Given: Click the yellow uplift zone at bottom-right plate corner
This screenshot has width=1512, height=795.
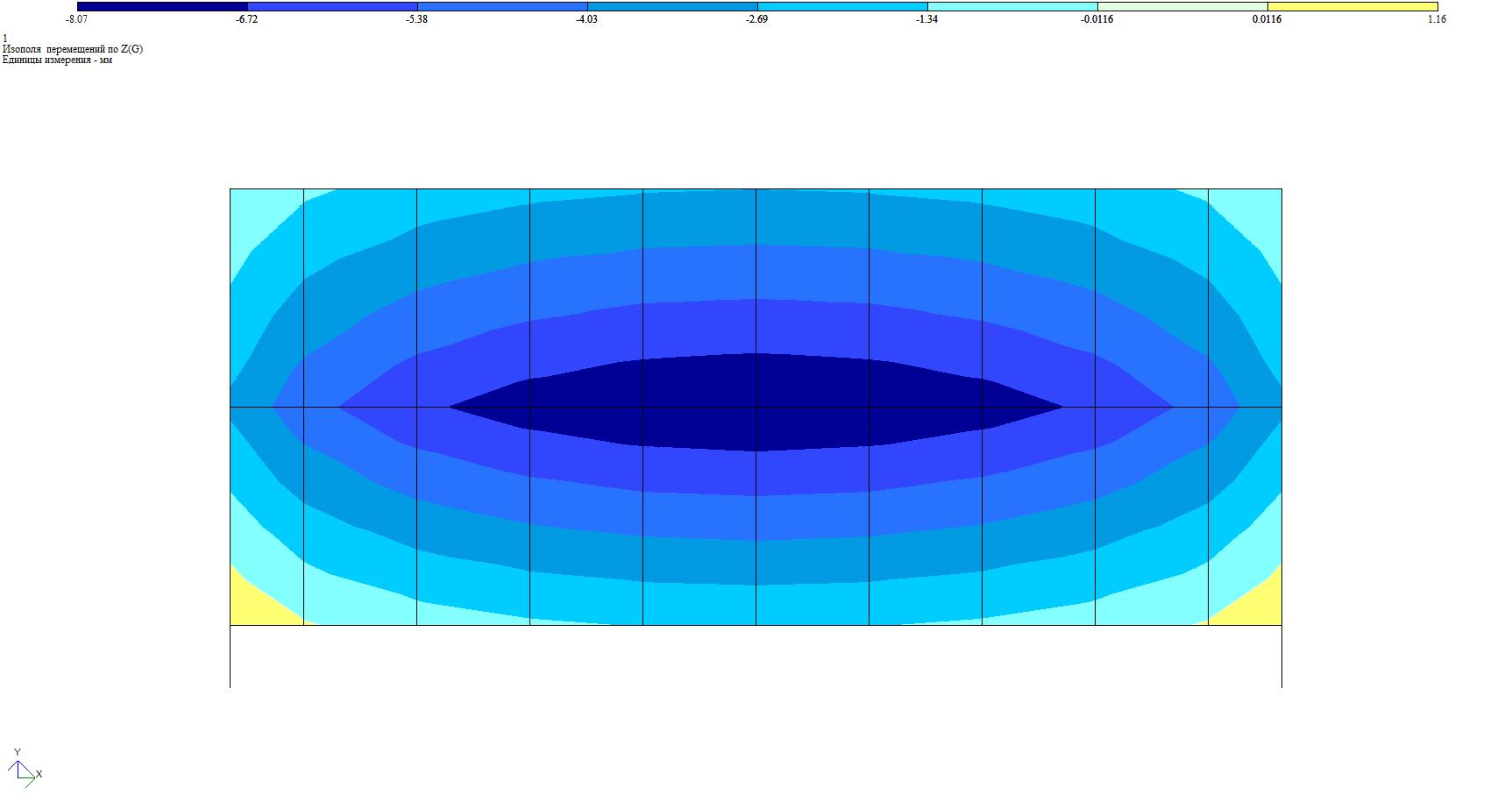Looking at the screenshot, I should coord(1255,605).
